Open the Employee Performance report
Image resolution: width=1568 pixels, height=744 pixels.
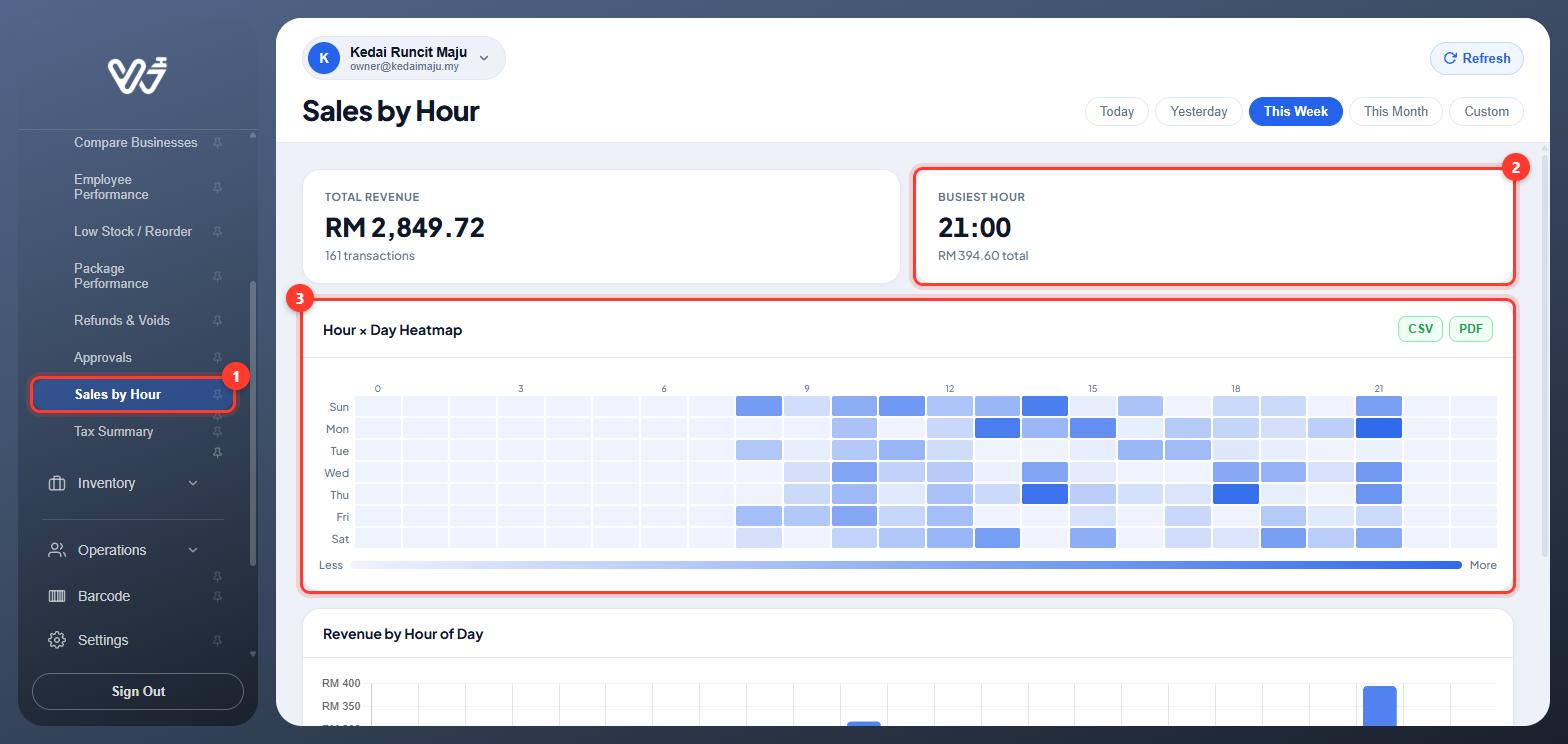click(x=111, y=187)
